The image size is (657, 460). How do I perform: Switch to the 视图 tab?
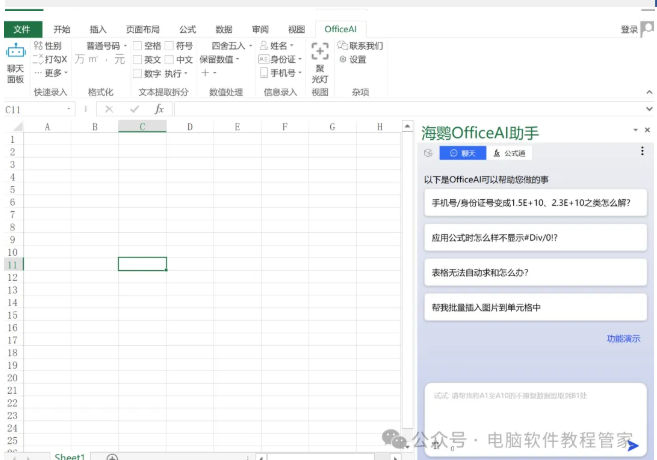click(x=296, y=29)
